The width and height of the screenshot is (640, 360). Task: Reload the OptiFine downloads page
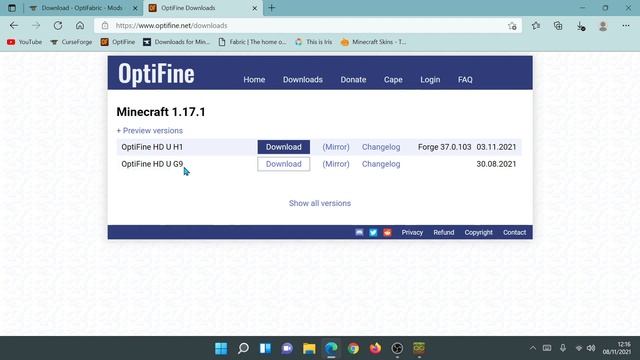click(58, 26)
